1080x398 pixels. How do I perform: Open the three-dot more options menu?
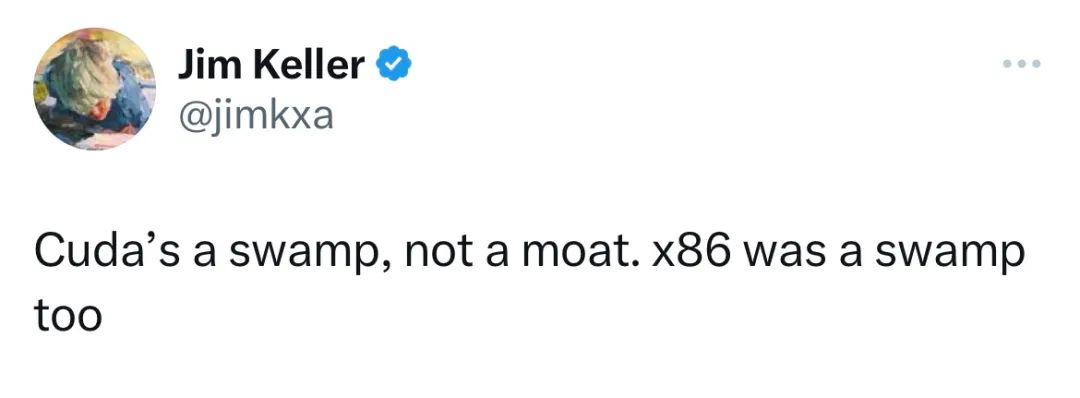1021,64
